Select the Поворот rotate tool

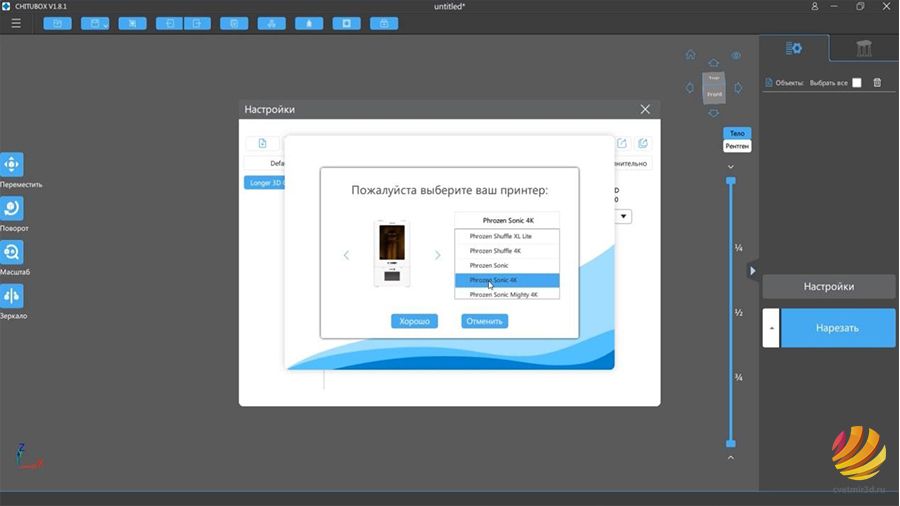12,208
